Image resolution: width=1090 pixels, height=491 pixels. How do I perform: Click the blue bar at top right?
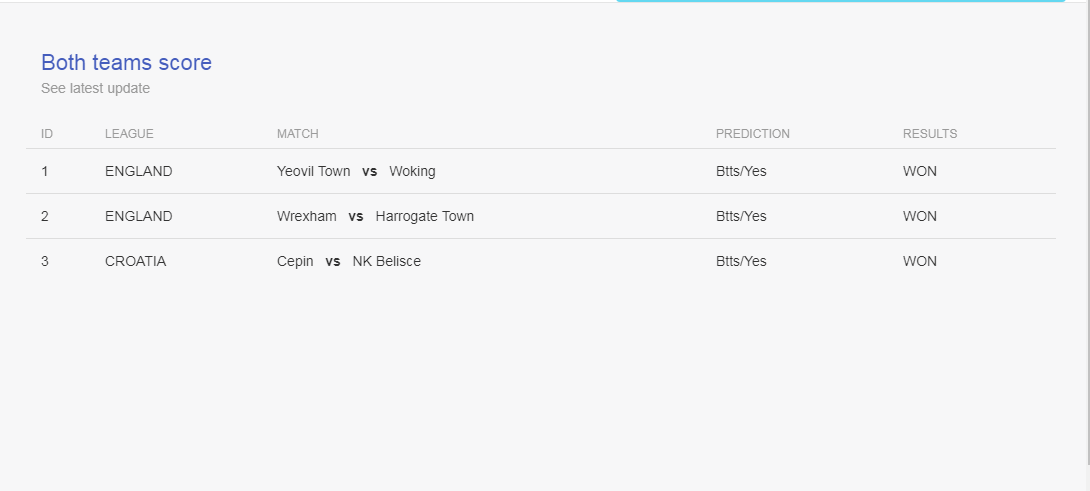(840, 1)
